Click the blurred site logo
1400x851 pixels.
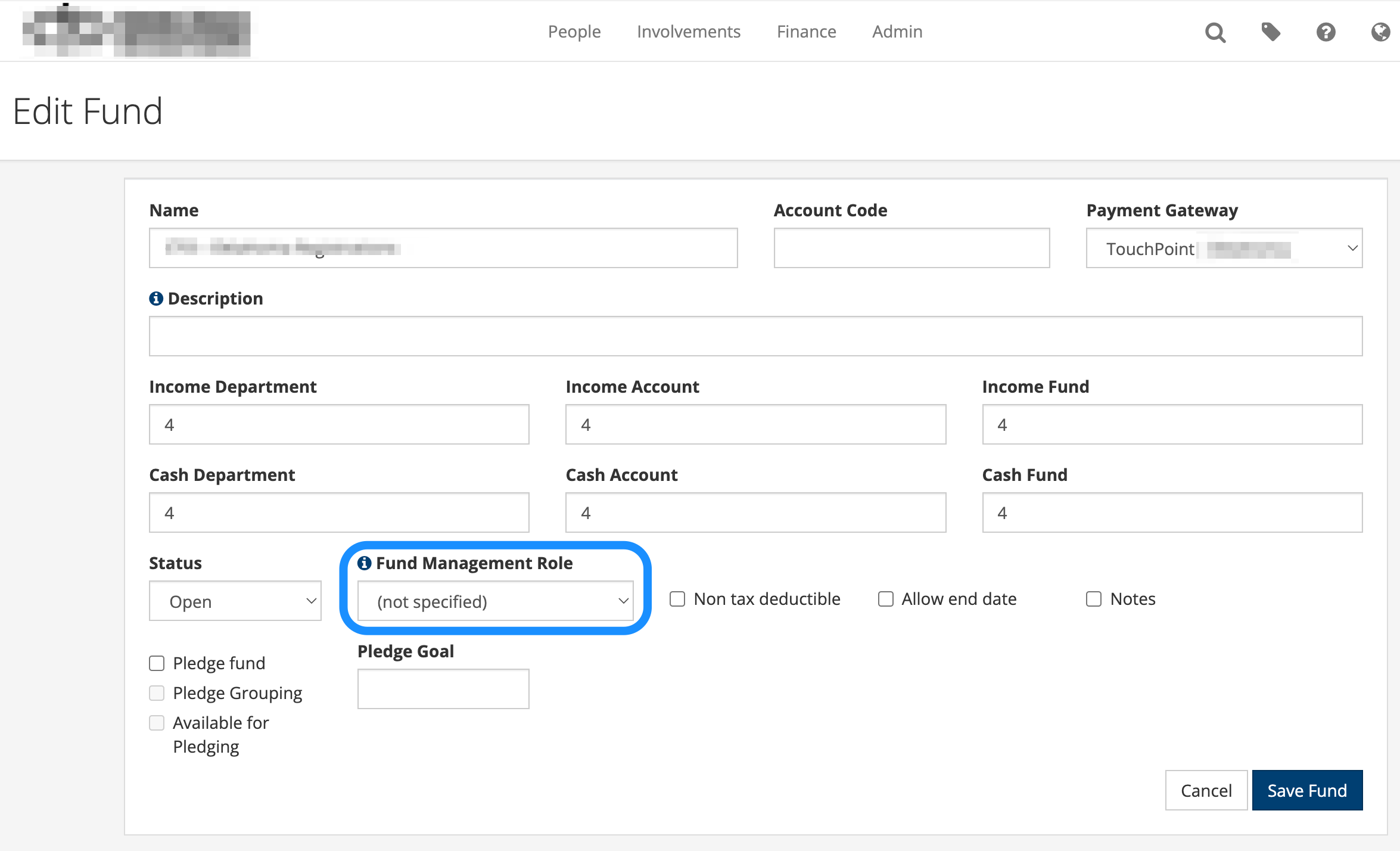[x=136, y=32]
